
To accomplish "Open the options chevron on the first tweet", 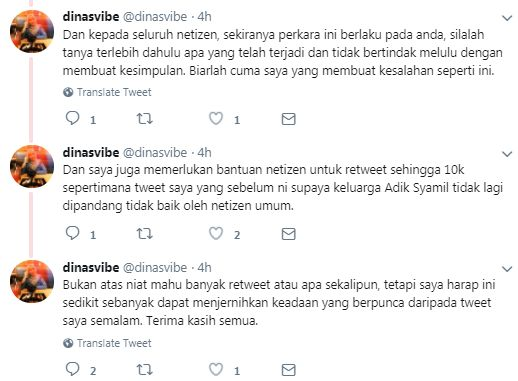I will click(507, 18).
